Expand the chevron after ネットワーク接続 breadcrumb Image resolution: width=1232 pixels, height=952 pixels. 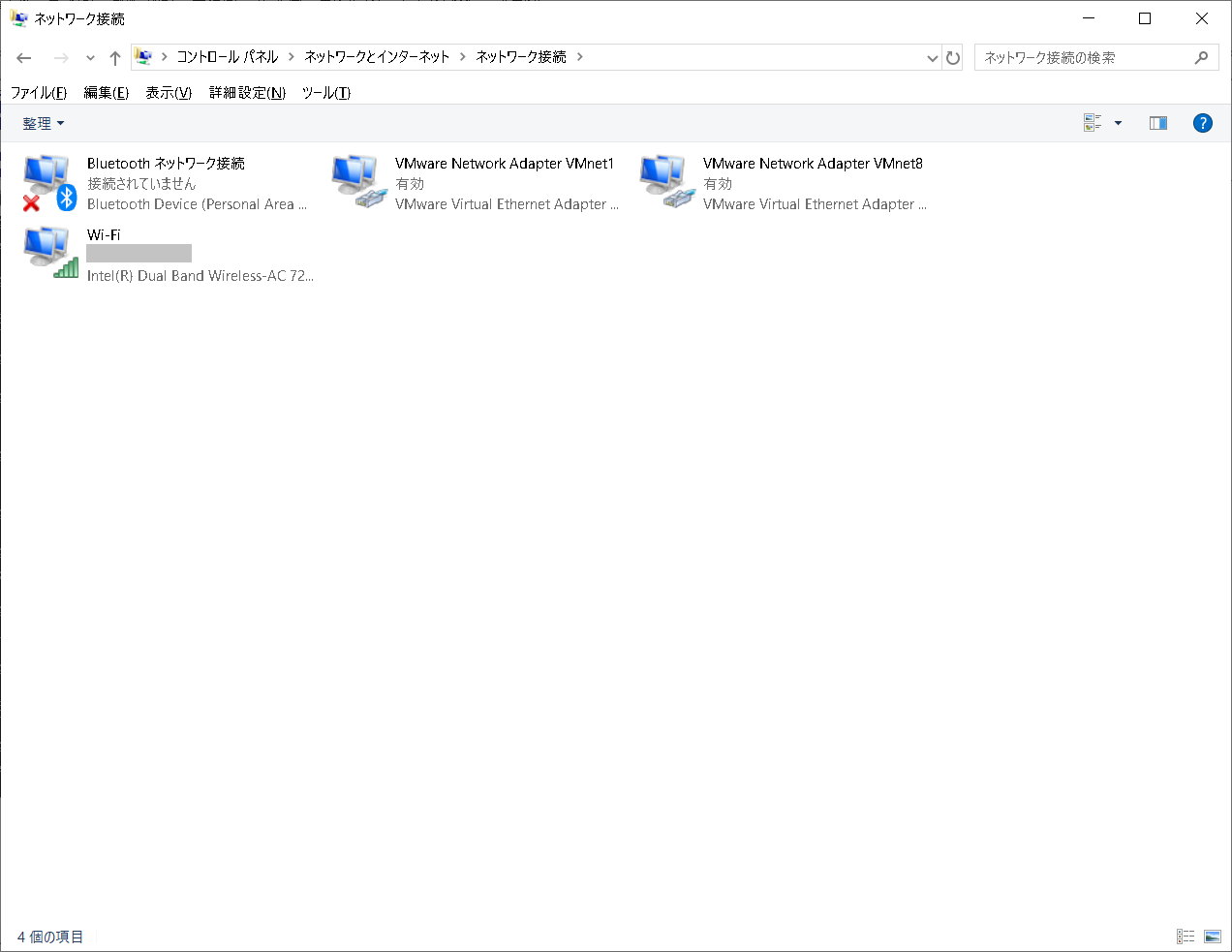(579, 57)
